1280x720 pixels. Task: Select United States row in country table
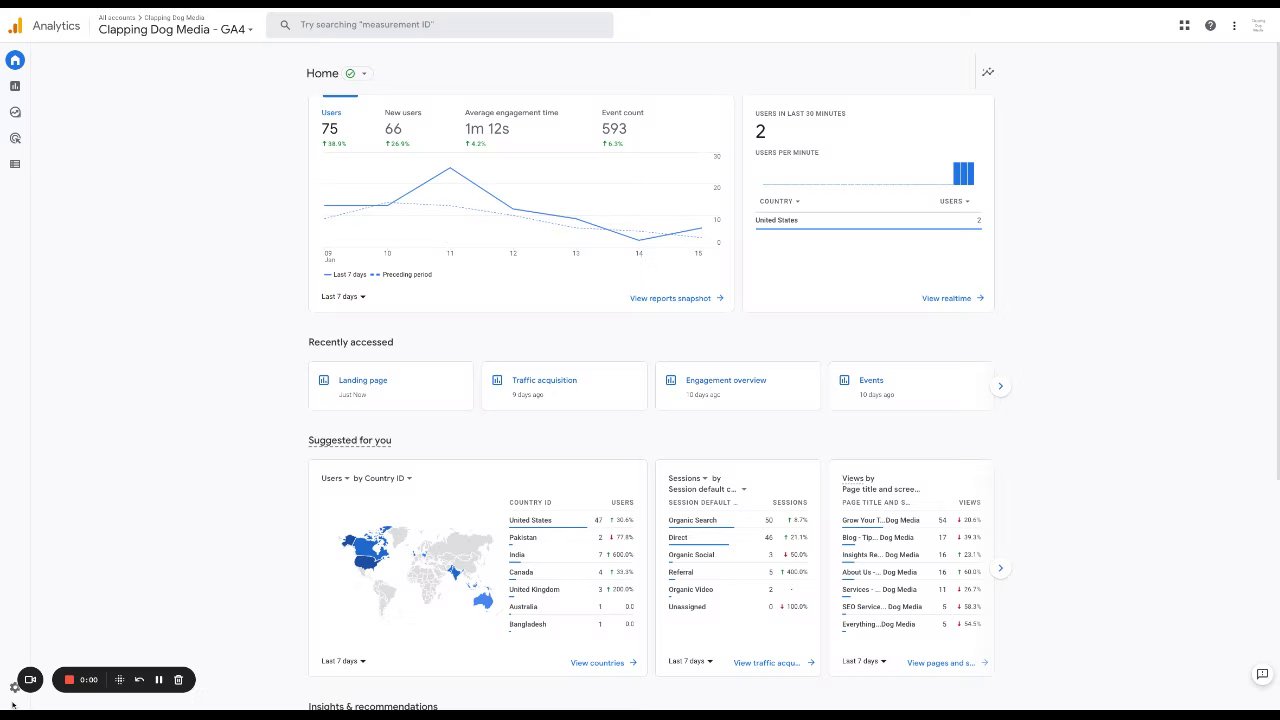pyautogui.click(x=571, y=521)
